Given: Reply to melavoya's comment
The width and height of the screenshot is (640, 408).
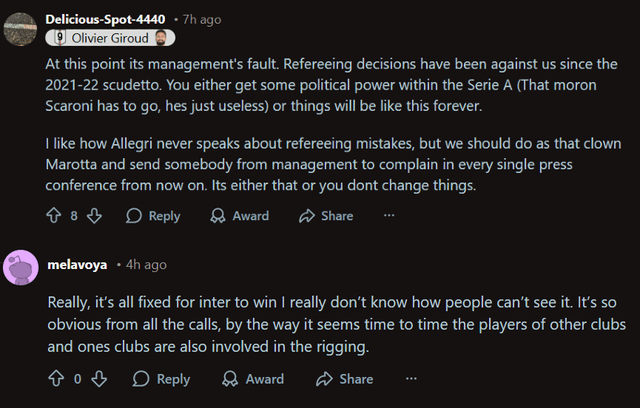Looking at the screenshot, I should (161, 379).
